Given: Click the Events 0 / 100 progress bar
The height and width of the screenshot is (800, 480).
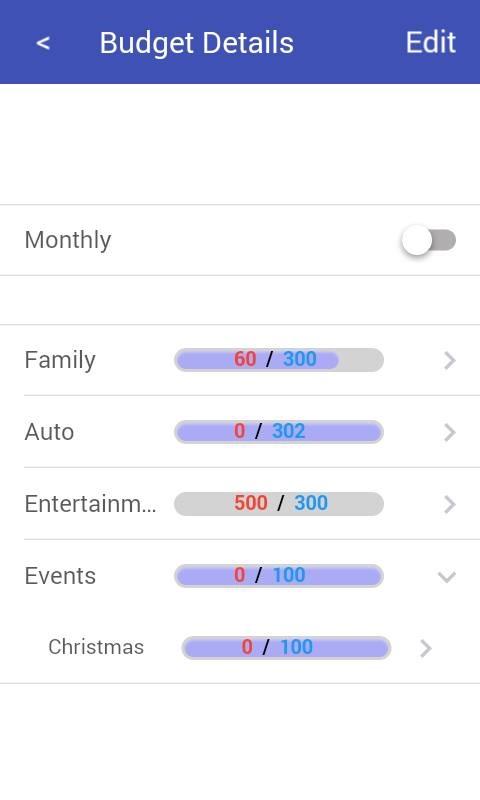Looking at the screenshot, I should [x=279, y=576].
